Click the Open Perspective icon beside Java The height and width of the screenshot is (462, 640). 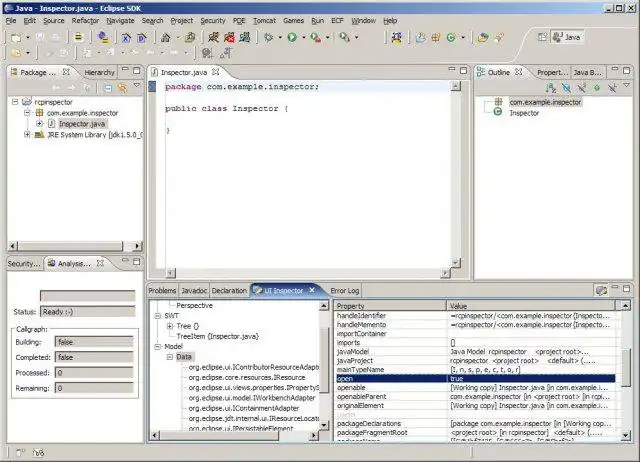[542, 37]
